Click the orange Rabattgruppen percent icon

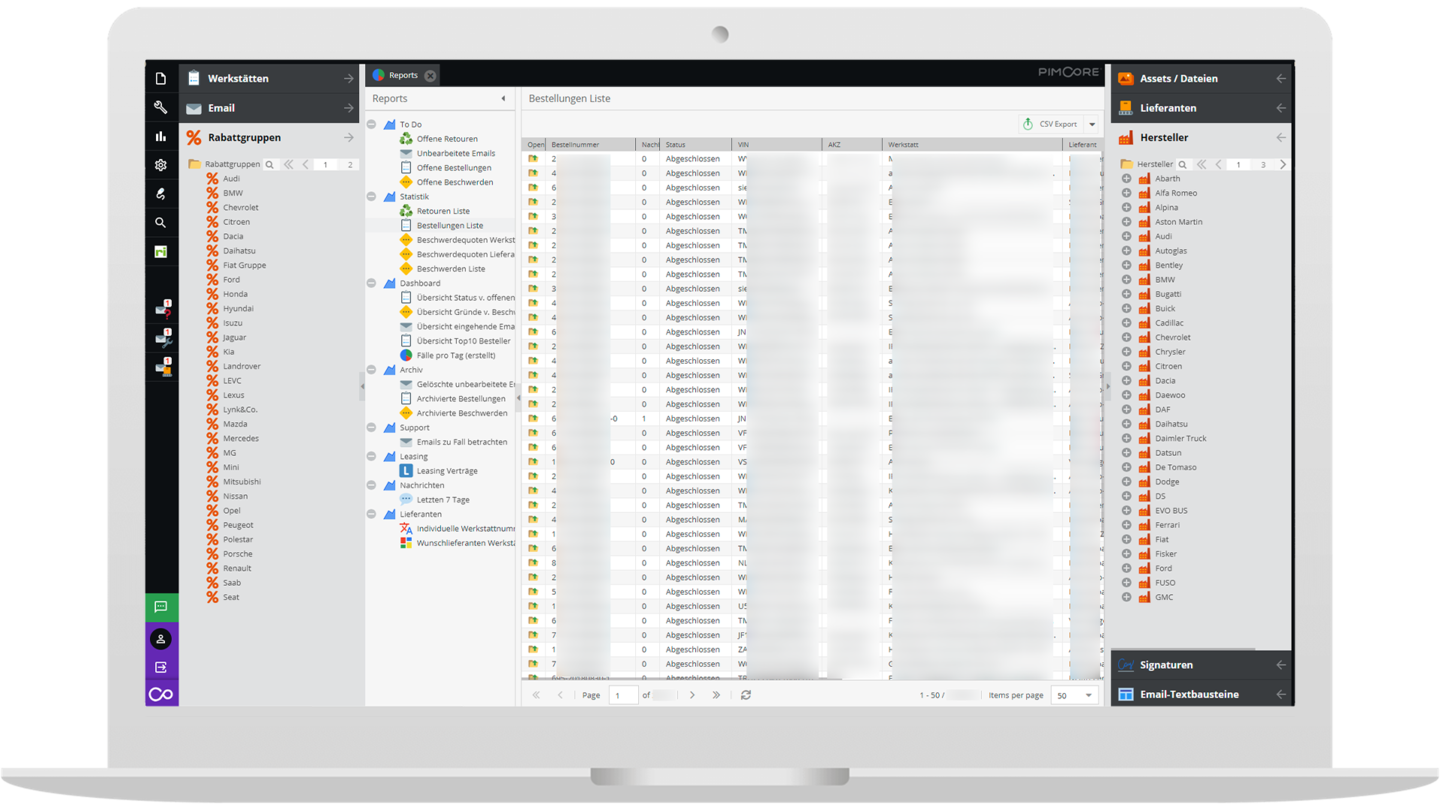click(196, 137)
